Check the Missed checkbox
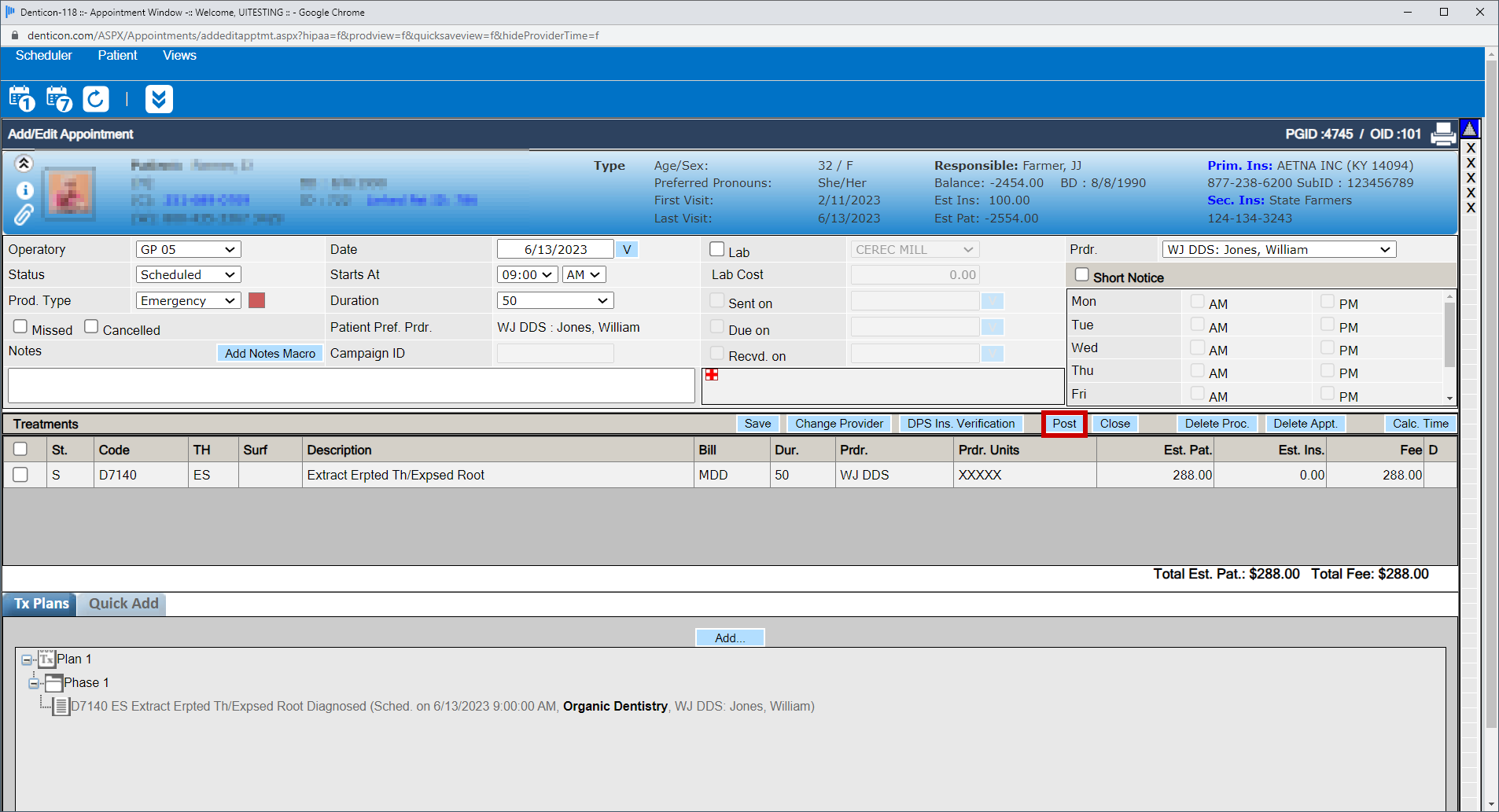1499x812 pixels. coord(20,326)
